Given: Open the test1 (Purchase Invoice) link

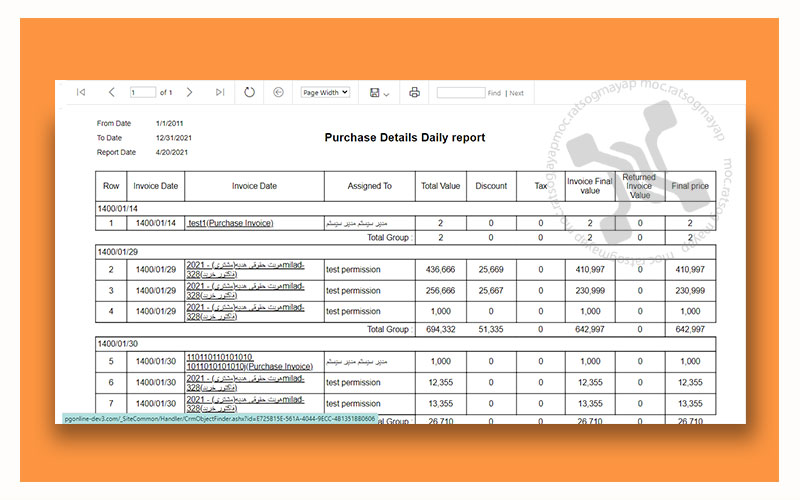Looking at the screenshot, I should (x=230, y=223).
